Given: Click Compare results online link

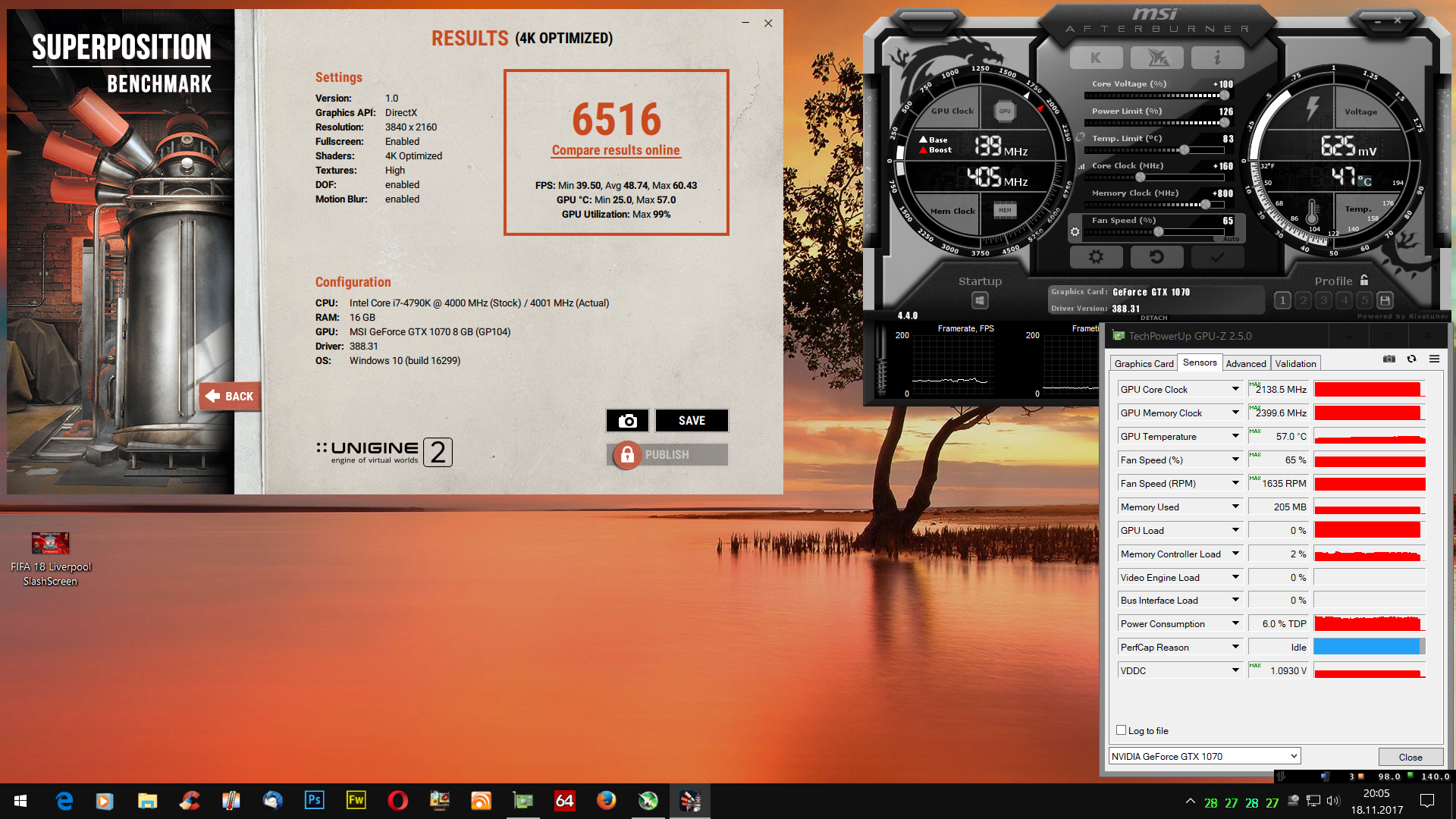Looking at the screenshot, I should [x=616, y=150].
